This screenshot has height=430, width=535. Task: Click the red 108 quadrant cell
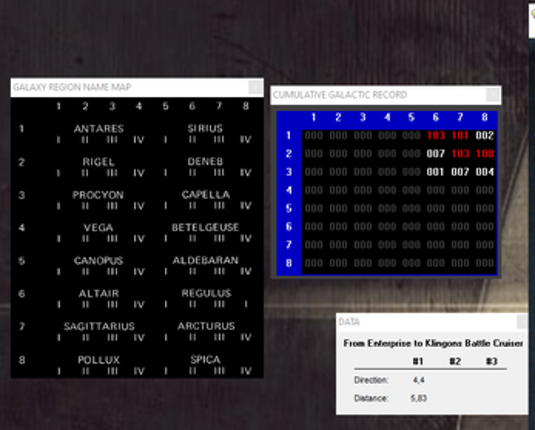(x=485, y=154)
